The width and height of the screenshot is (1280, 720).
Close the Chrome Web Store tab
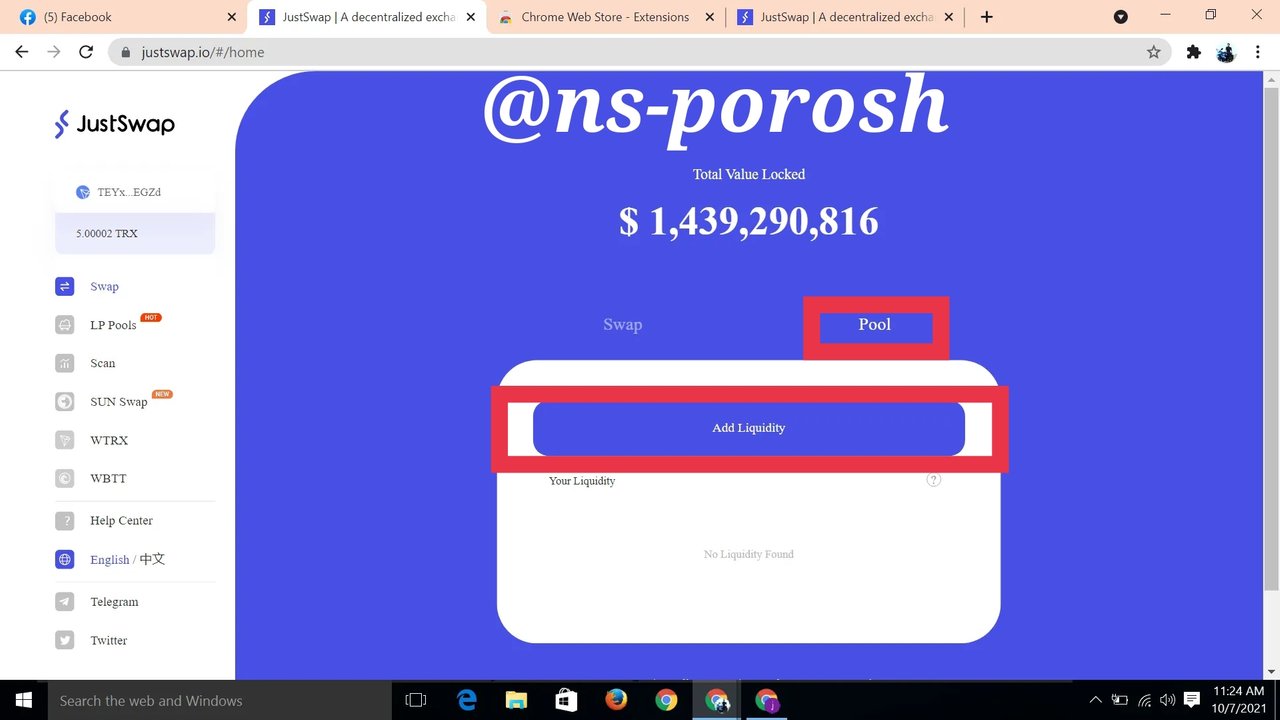pos(710,17)
